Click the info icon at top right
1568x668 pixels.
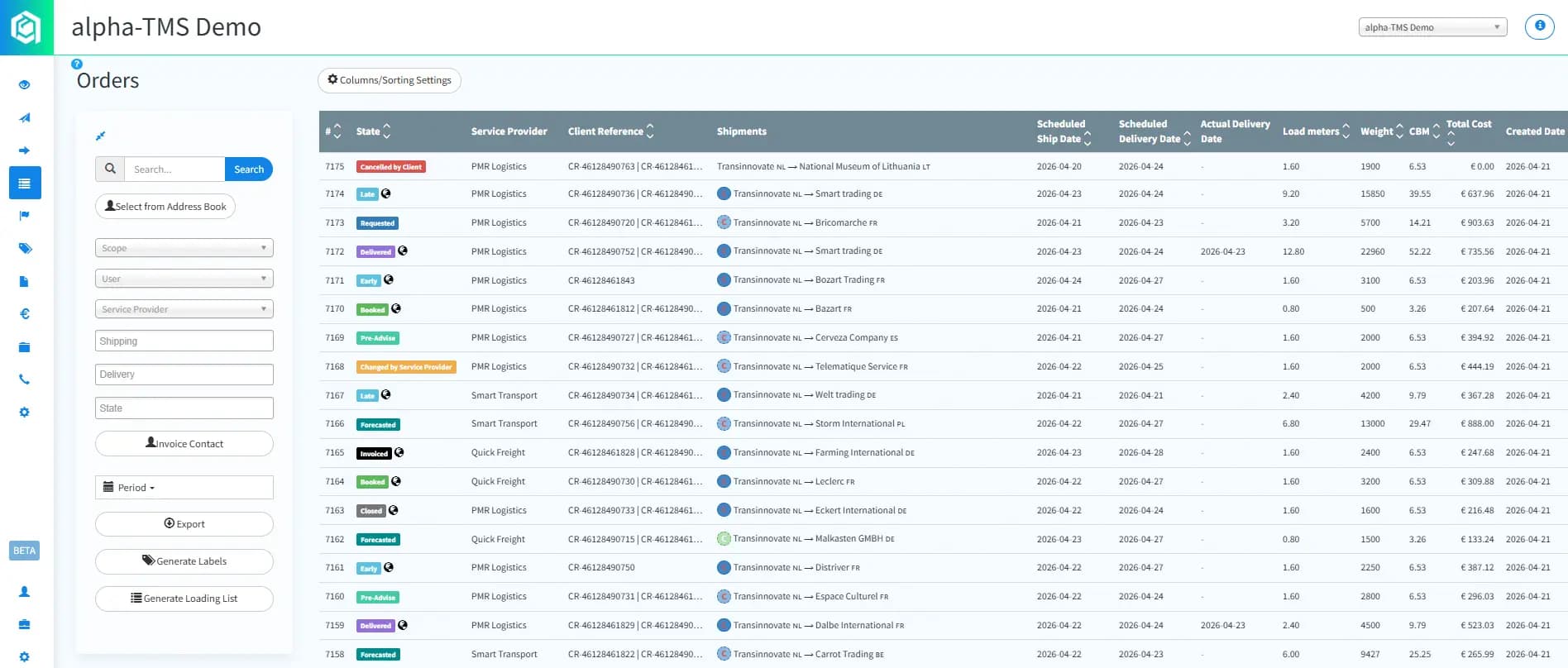tap(1540, 26)
